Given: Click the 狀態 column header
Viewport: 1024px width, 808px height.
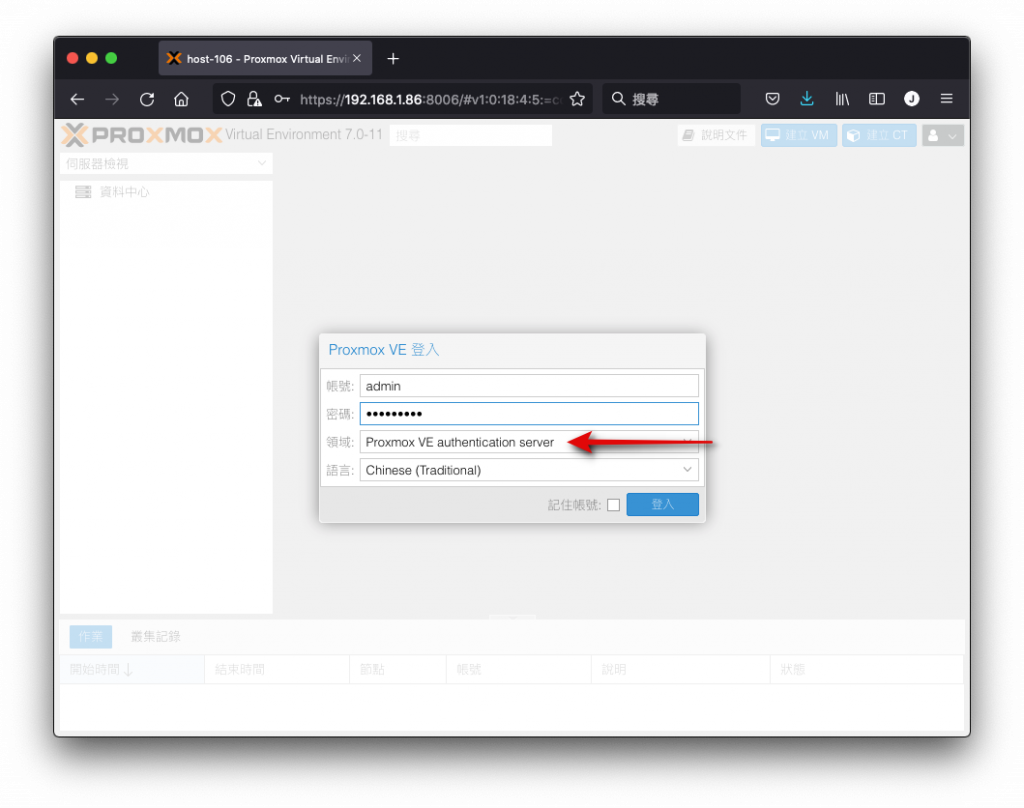Looking at the screenshot, I should pos(867,670).
